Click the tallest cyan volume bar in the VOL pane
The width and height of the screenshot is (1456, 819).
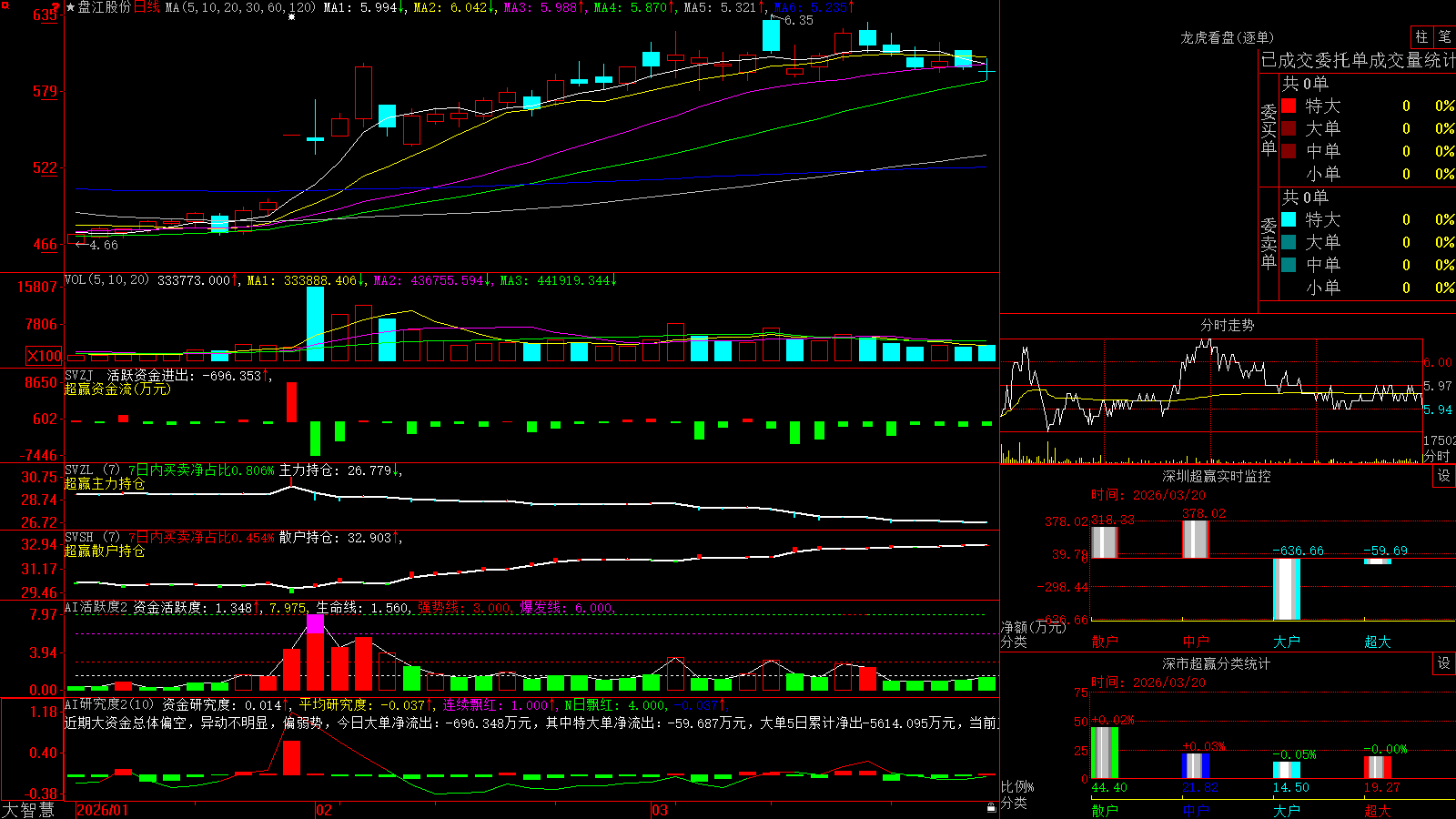(316, 324)
